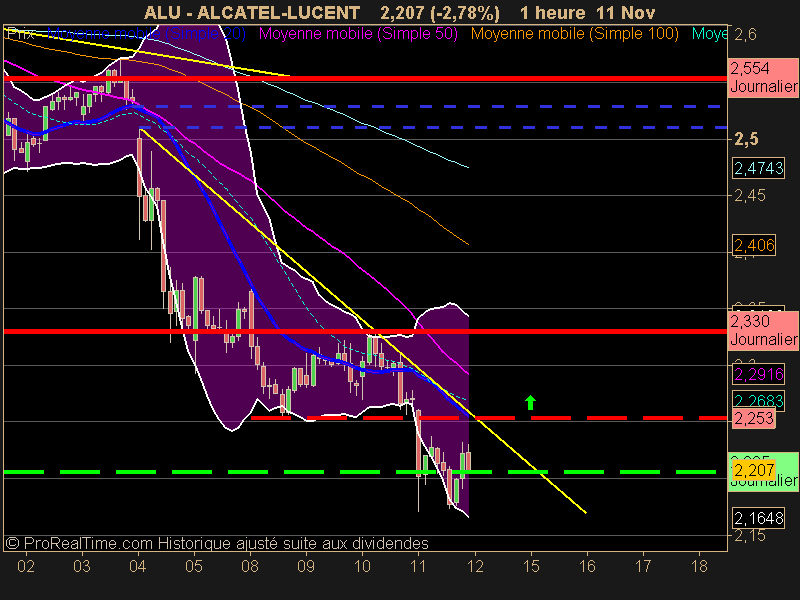Select legend Moyenne mobile (Simple 100)
Viewport: 800px width, 600px height.
point(574,34)
